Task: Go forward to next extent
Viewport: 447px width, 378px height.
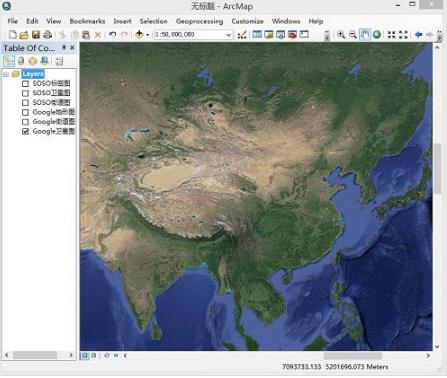Action: [x=430, y=34]
